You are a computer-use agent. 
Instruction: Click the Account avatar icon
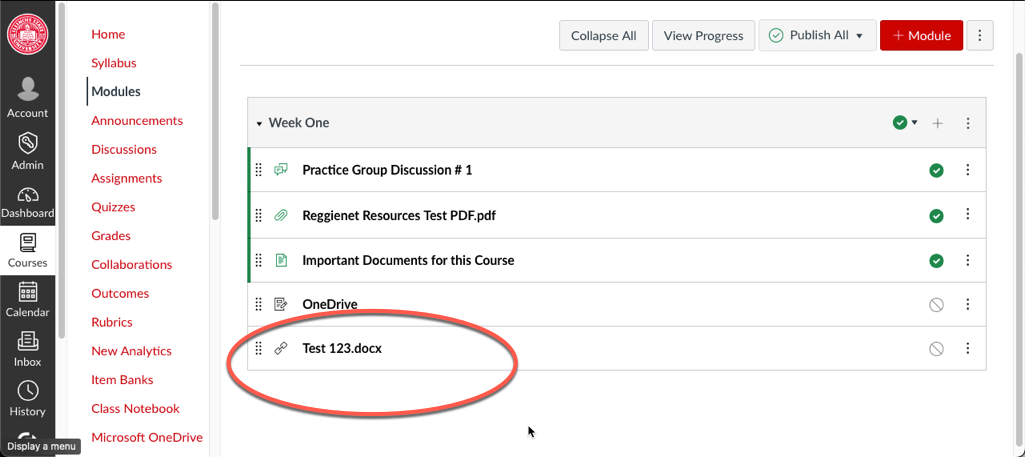click(27, 89)
